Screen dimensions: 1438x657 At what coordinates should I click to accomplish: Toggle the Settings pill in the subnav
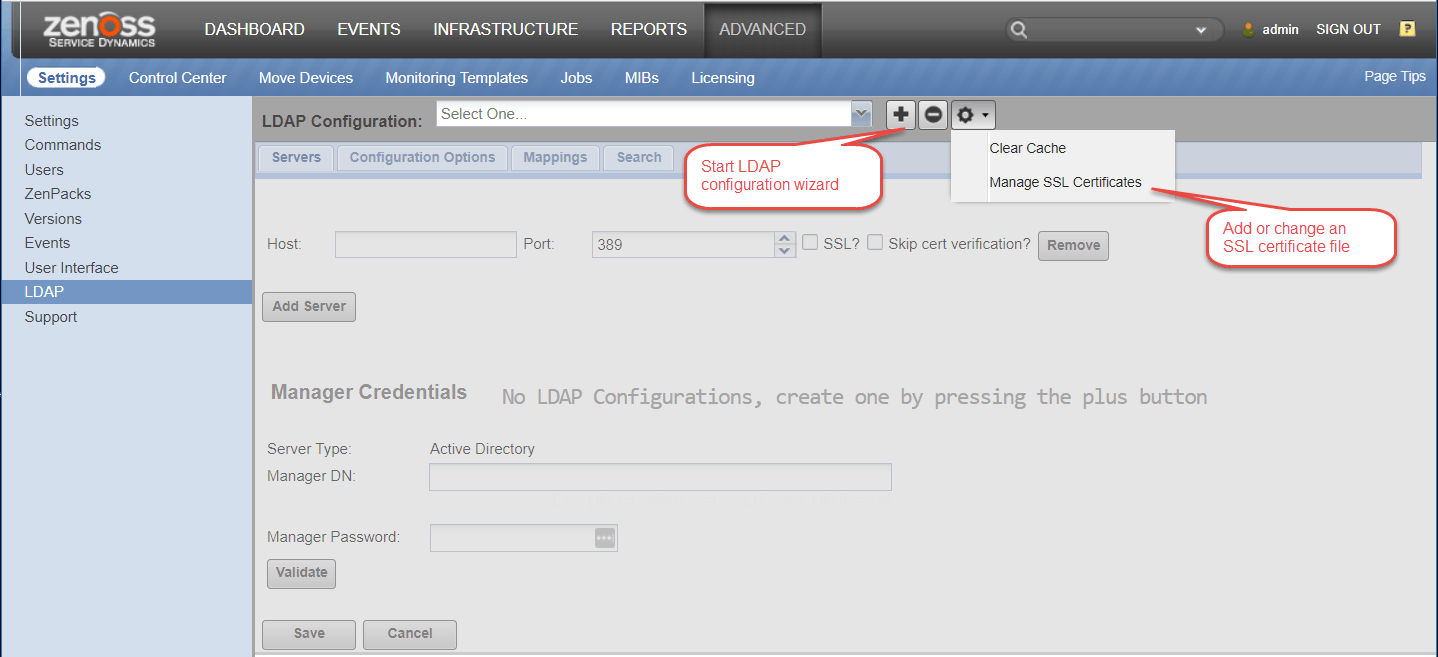click(x=66, y=77)
